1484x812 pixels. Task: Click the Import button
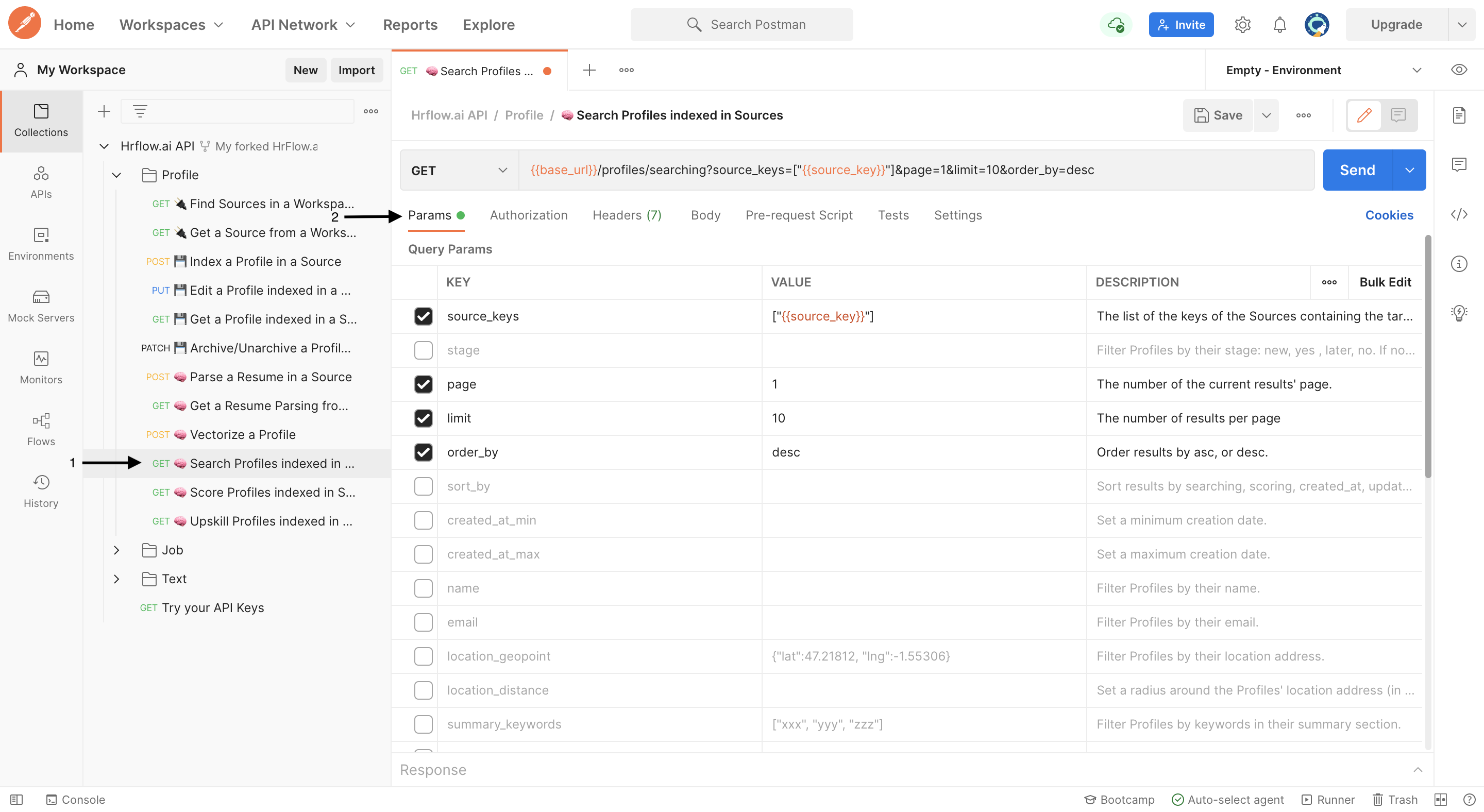pos(356,70)
